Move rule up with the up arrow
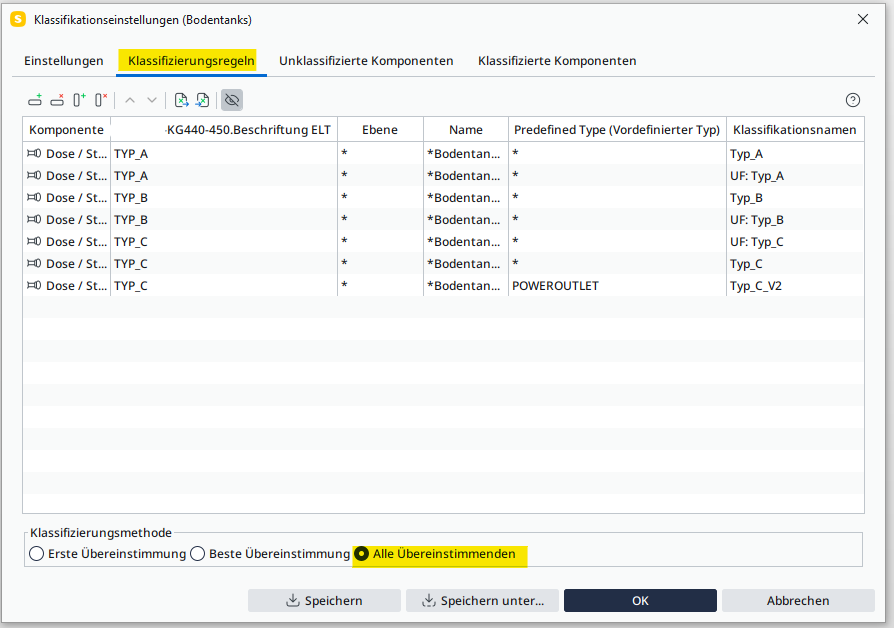 [x=130, y=100]
